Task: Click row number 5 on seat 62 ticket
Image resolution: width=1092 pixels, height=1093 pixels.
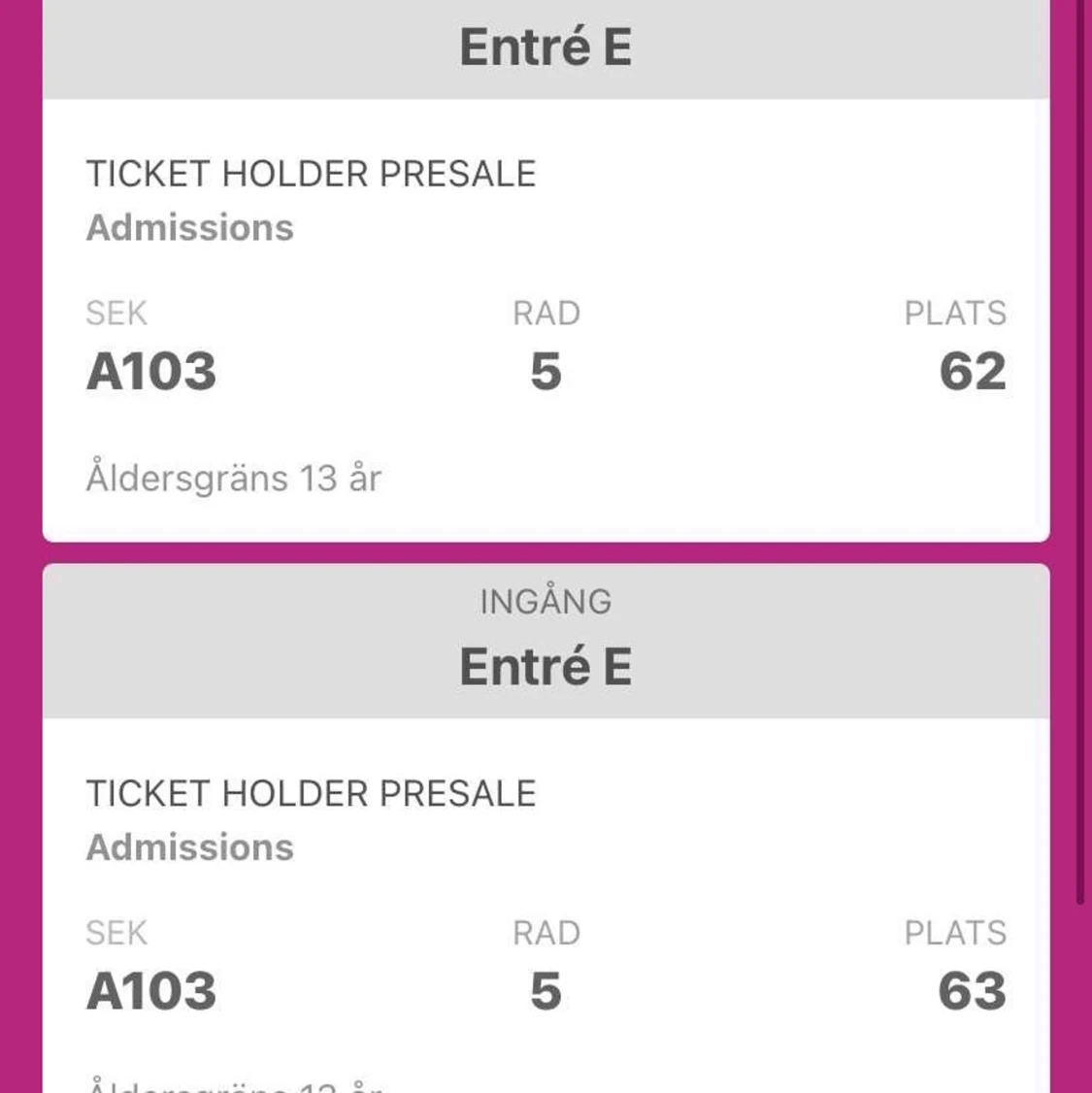Action: tap(546, 372)
